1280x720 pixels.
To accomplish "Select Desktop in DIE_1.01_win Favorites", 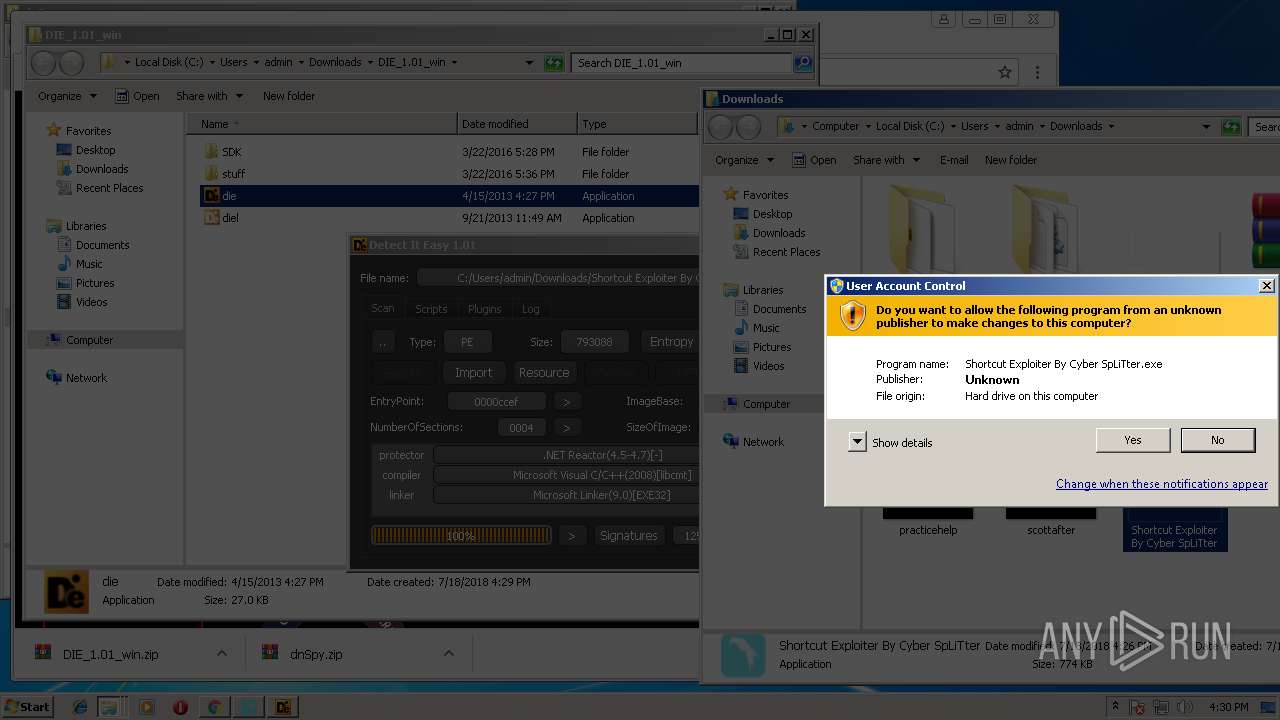I will point(95,150).
